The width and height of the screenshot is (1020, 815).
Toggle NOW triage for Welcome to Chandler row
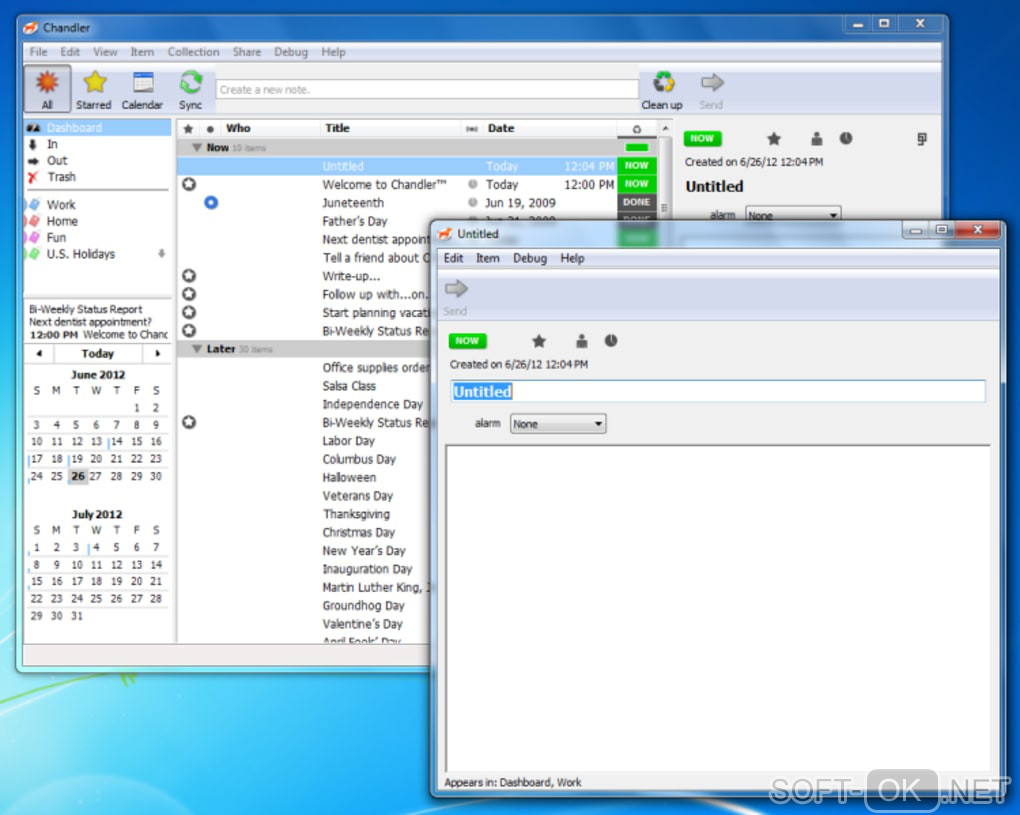[x=636, y=184]
